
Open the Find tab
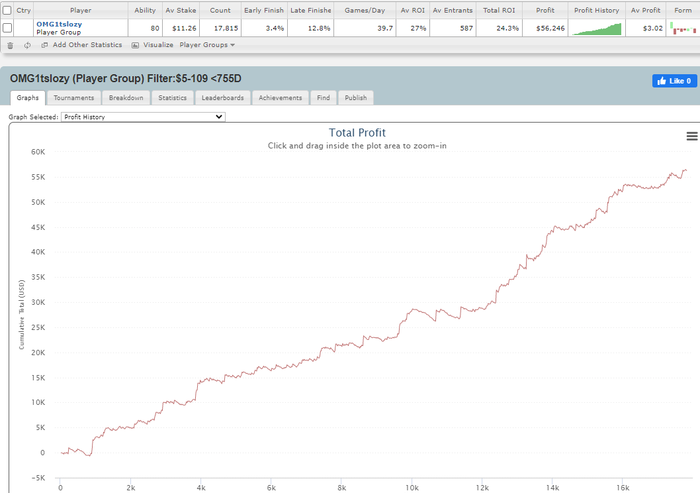[x=323, y=98]
